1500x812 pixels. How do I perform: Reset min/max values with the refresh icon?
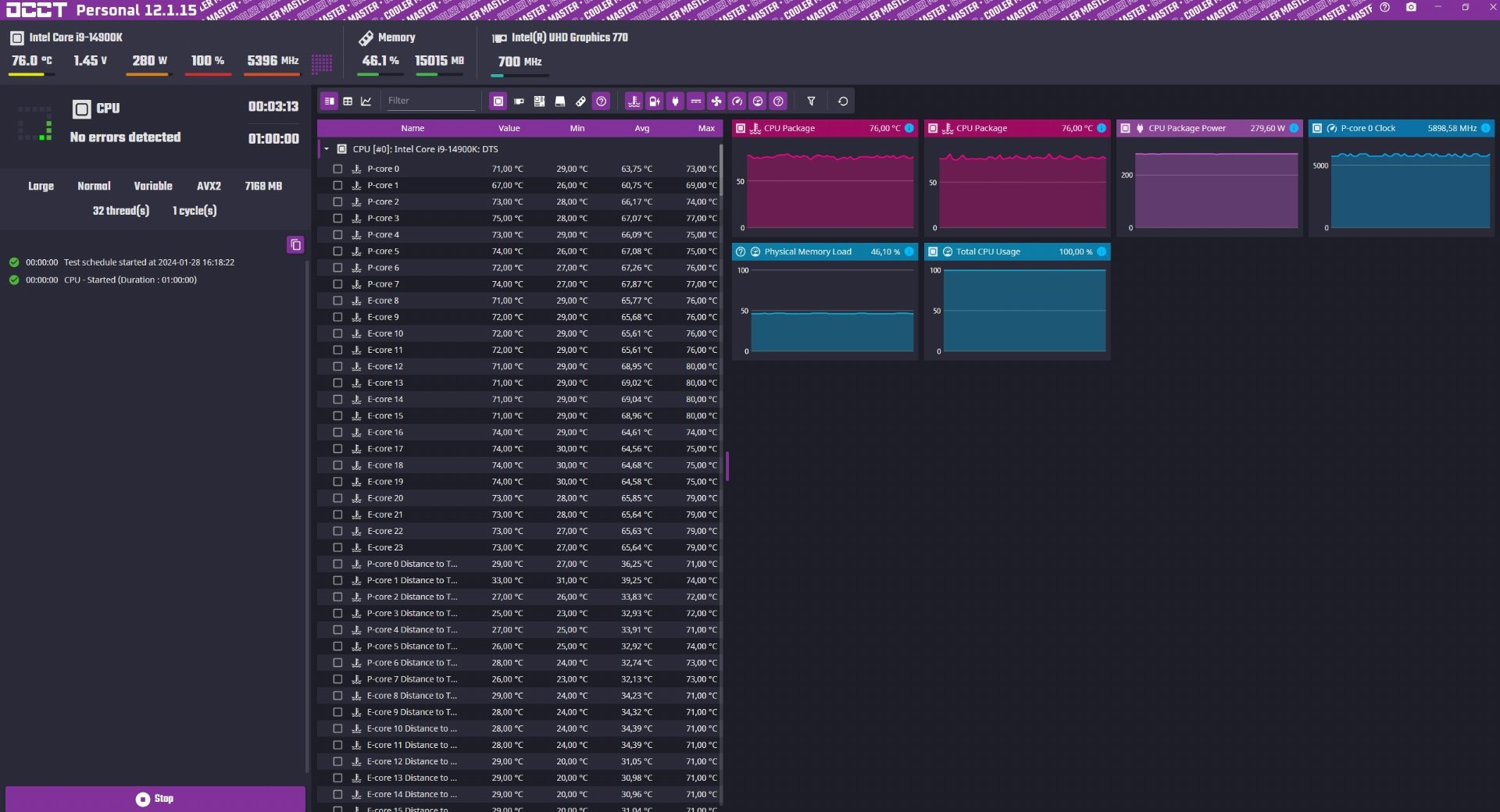(x=843, y=101)
